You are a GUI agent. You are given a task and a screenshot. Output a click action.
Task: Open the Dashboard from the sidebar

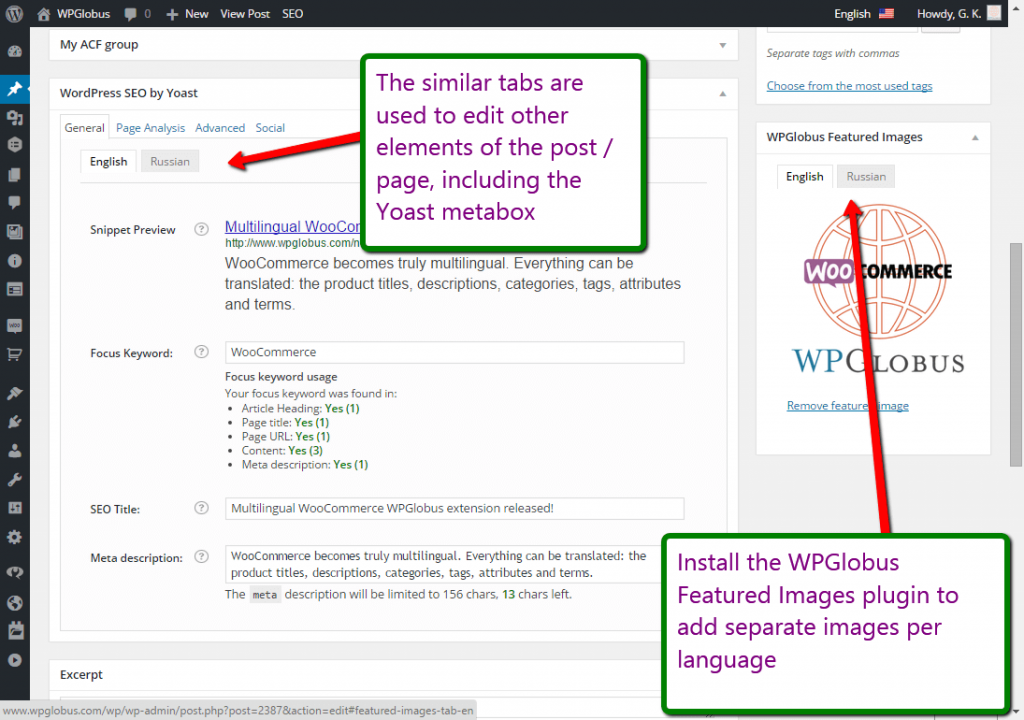(x=14, y=51)
